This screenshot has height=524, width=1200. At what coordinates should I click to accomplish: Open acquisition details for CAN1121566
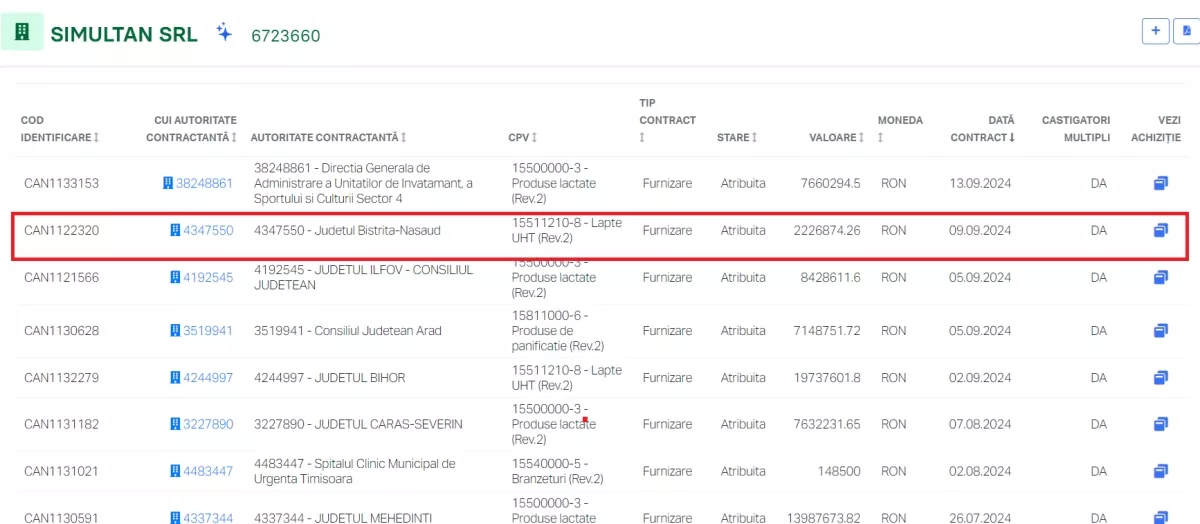click(1160, 277)
